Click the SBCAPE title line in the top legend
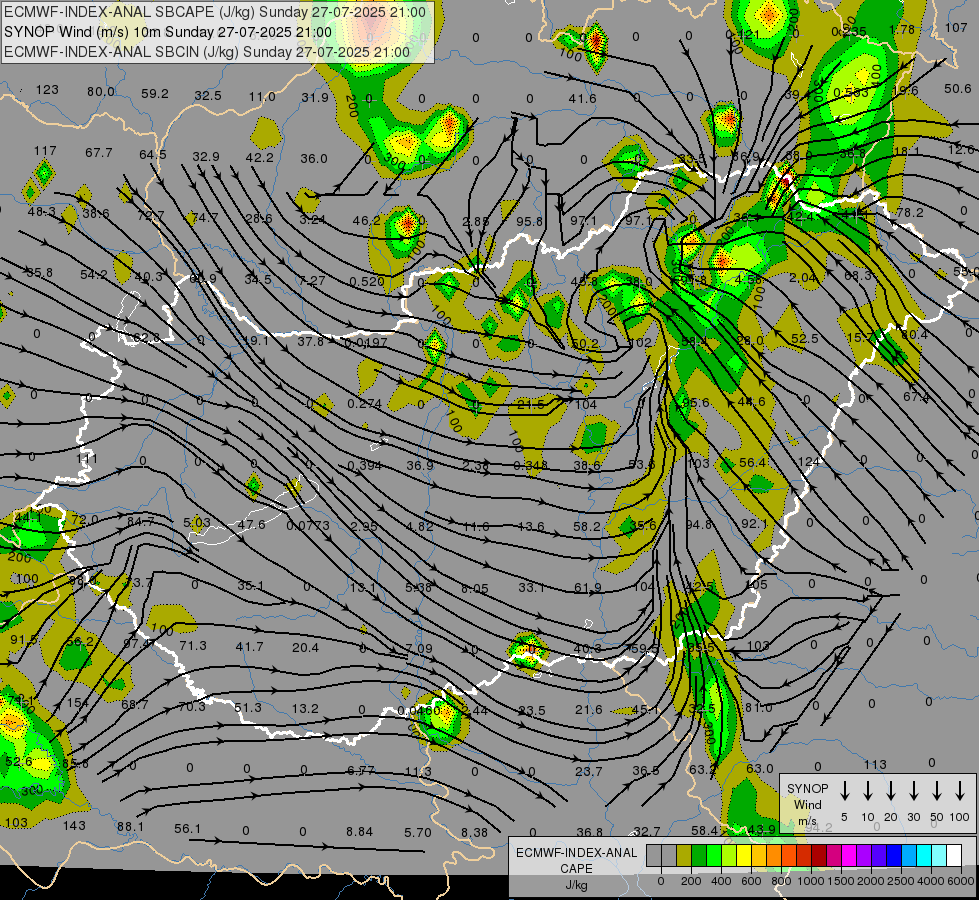Image resolution: width=979 pixels, height=900 pixels. 215,12
